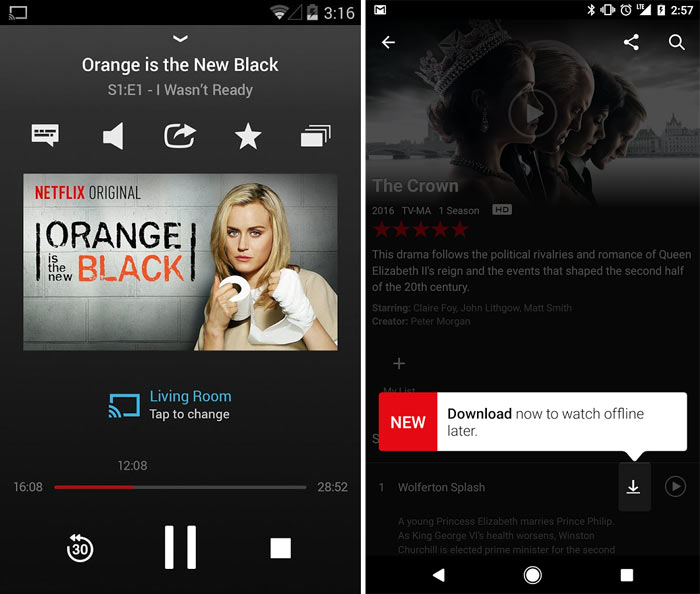700x594 pixels.
Task: Tap the Android back navigation button
Action: (439, 575)
